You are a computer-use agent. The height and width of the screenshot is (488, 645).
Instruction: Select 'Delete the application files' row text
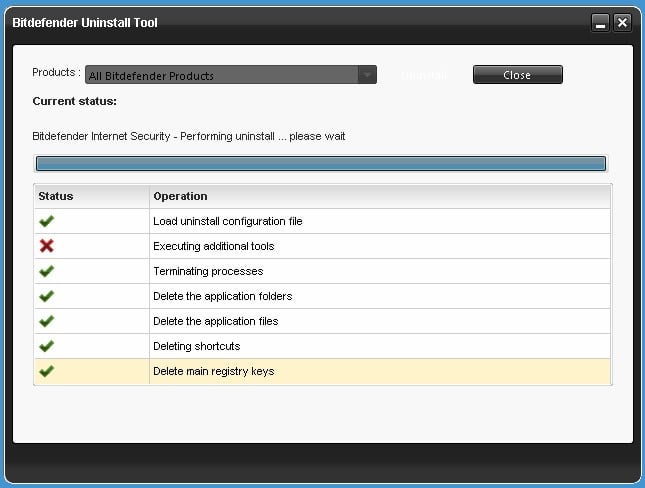(216, 321)
